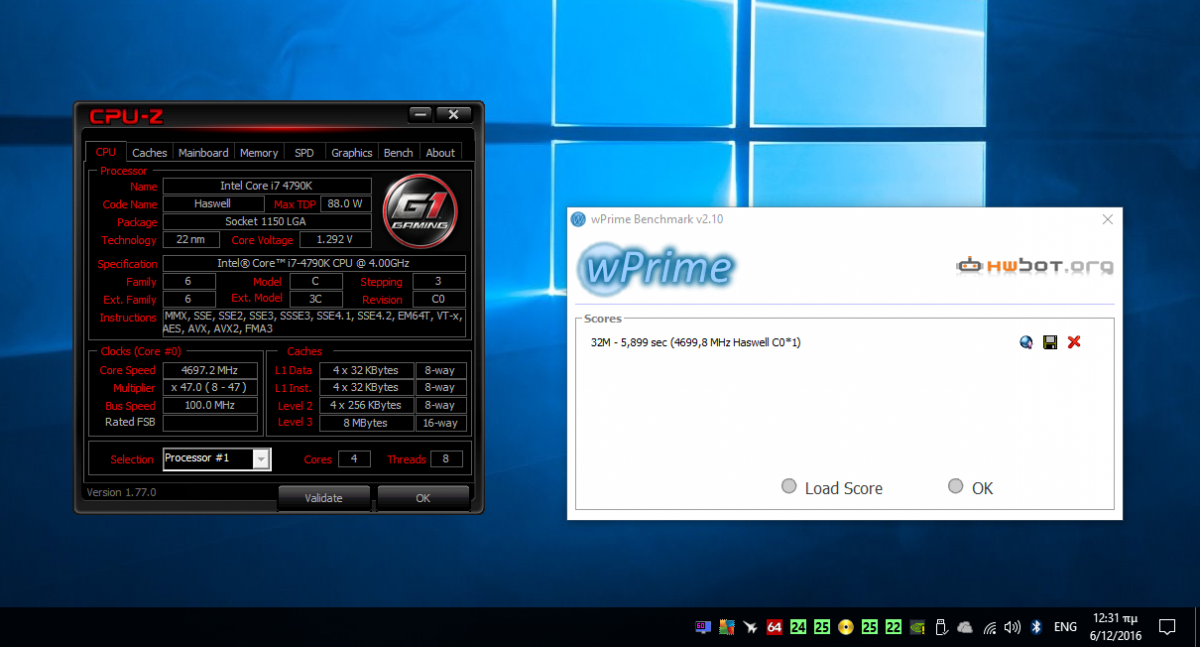Click the empty Rated FSB field
Screen dimensions: 1200x647
(x=209, y=423)
